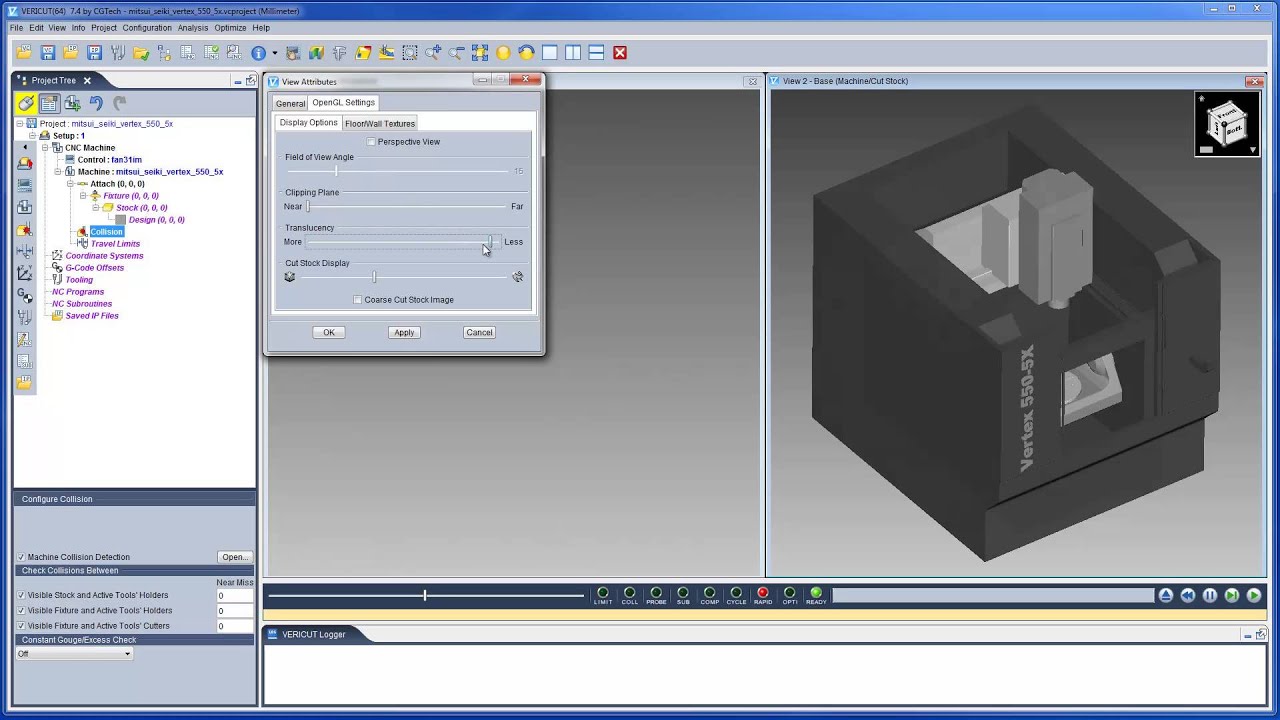Viewport: 1280px width, 720px height.
Task: Select the stacked horizontal view layout icon
Action: click(x=596, y=53)
